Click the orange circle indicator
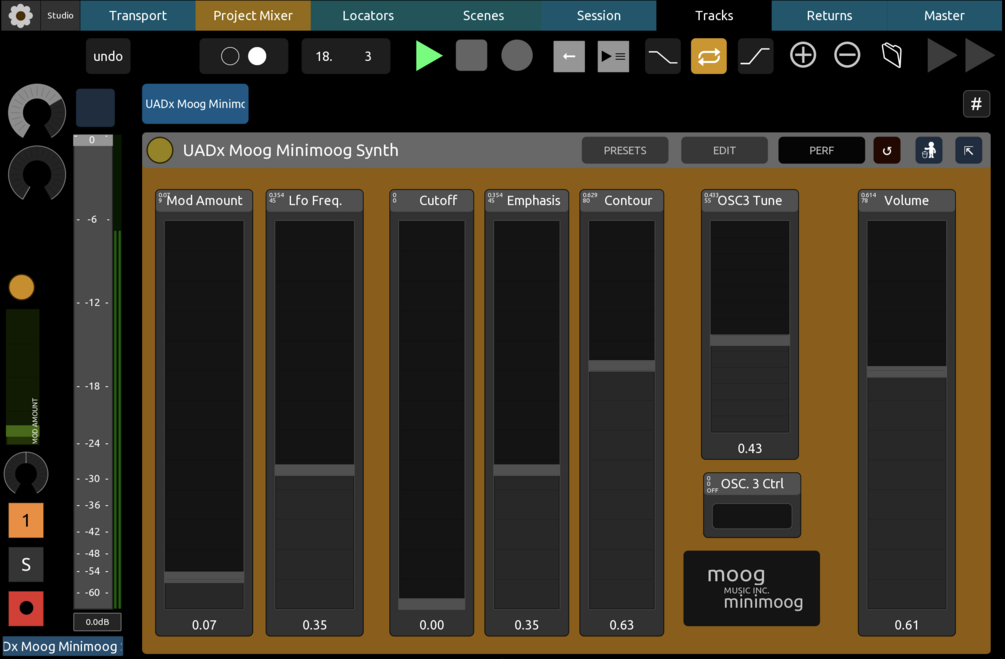Viewport: 1005px width, 659px height. pos(21,287)
